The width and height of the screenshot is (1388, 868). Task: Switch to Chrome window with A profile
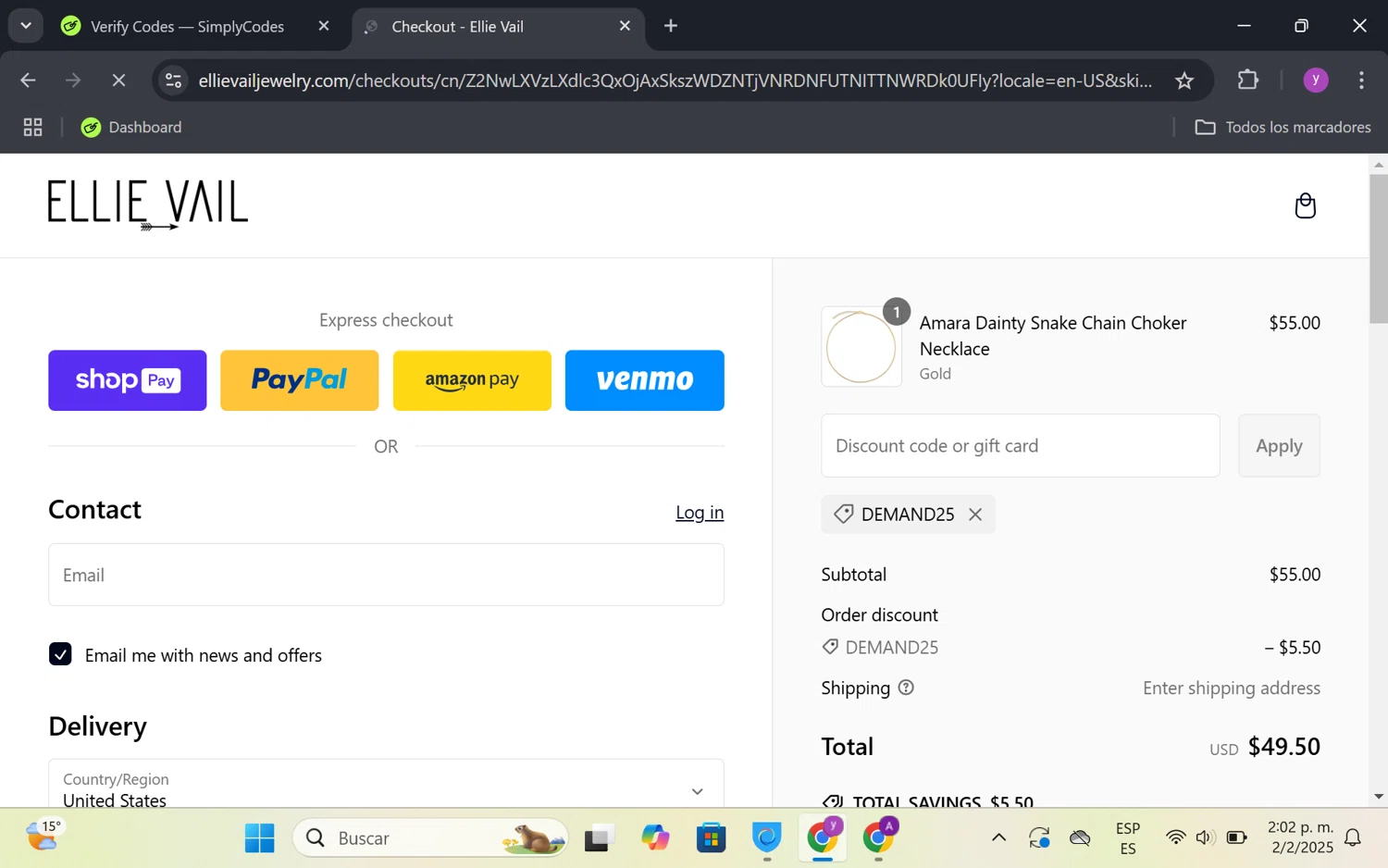(878, 838)
